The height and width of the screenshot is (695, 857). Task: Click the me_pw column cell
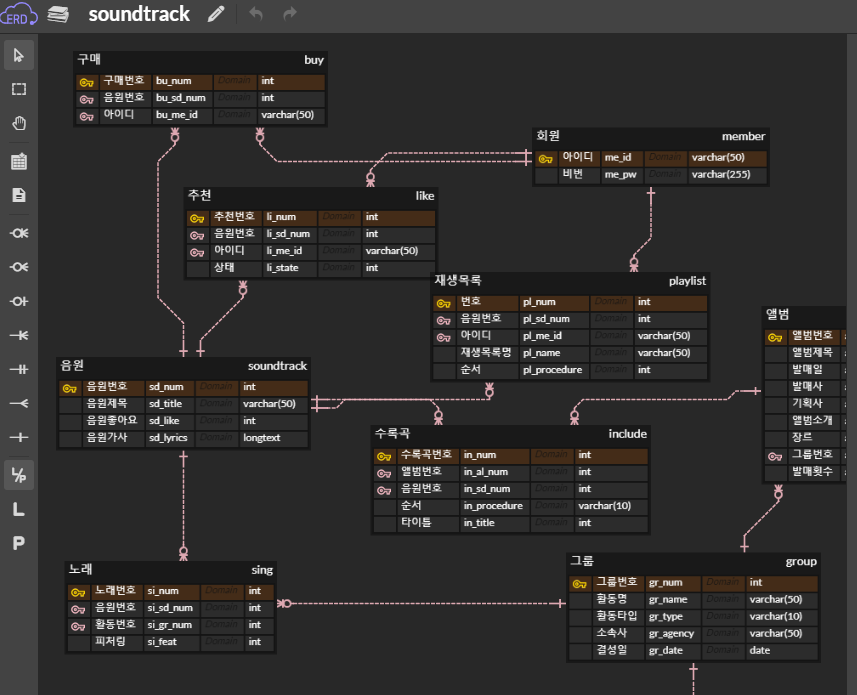pos(622,174)
